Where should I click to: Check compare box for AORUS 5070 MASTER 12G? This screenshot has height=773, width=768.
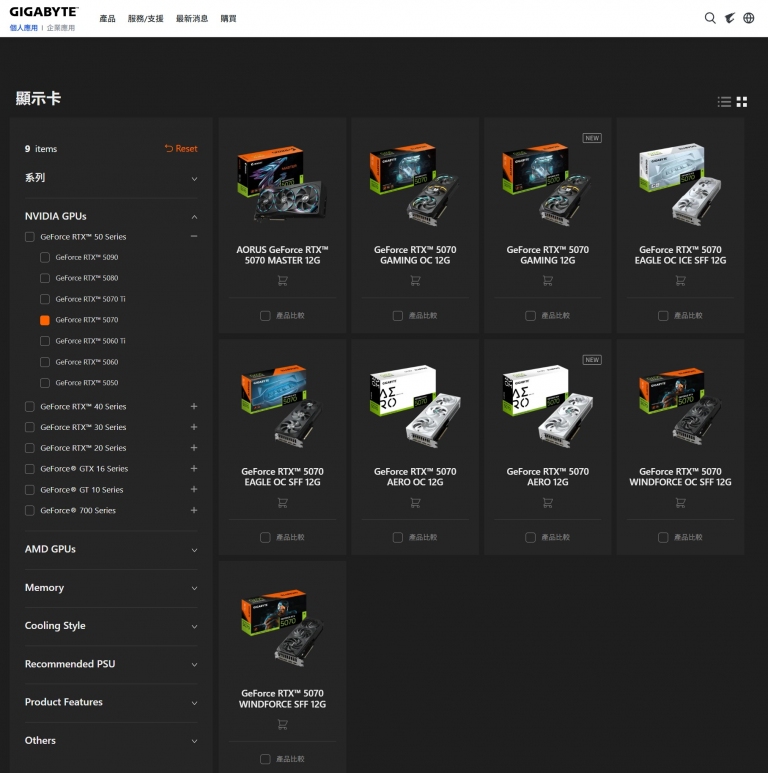[x=265, y=316]
